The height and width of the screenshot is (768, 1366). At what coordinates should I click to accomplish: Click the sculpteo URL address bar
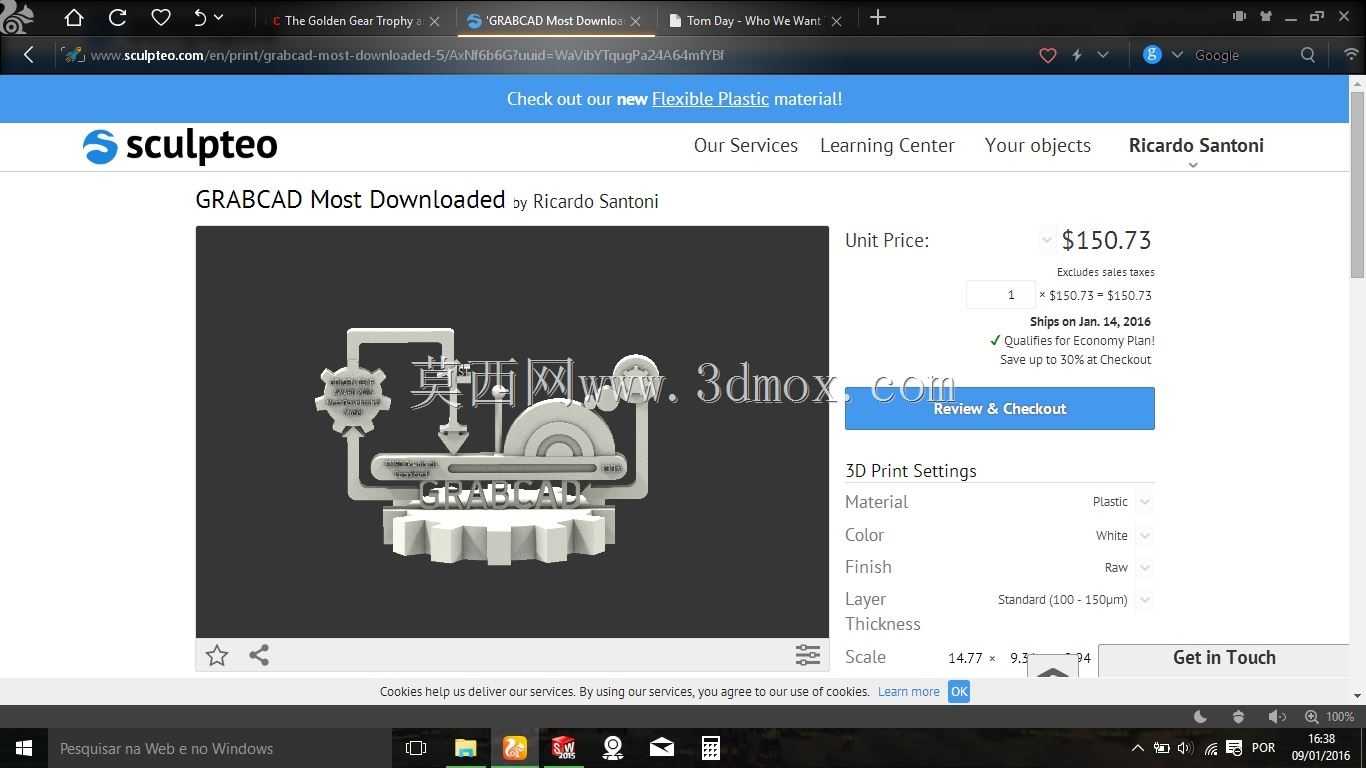[x=408, y=55]
